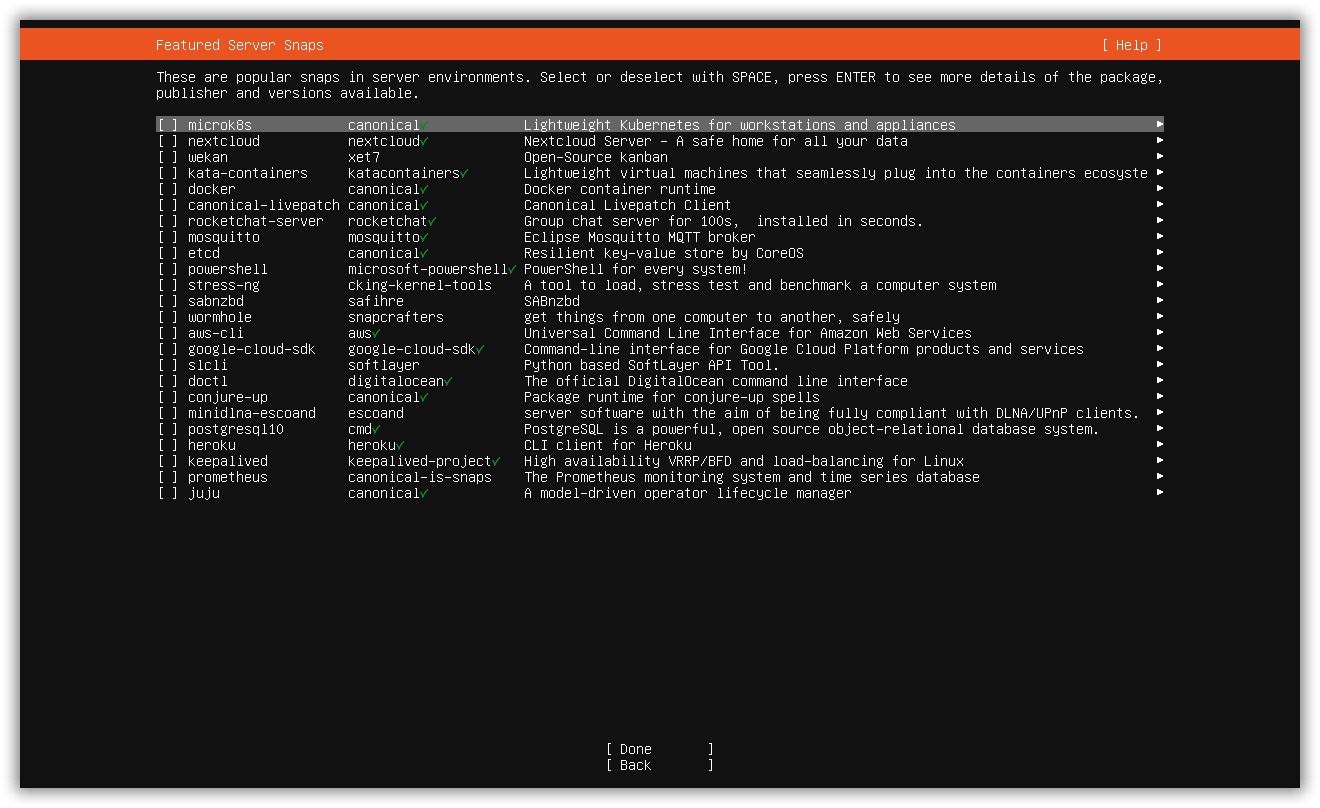
Task: Click the Done button
Action: 660,749
